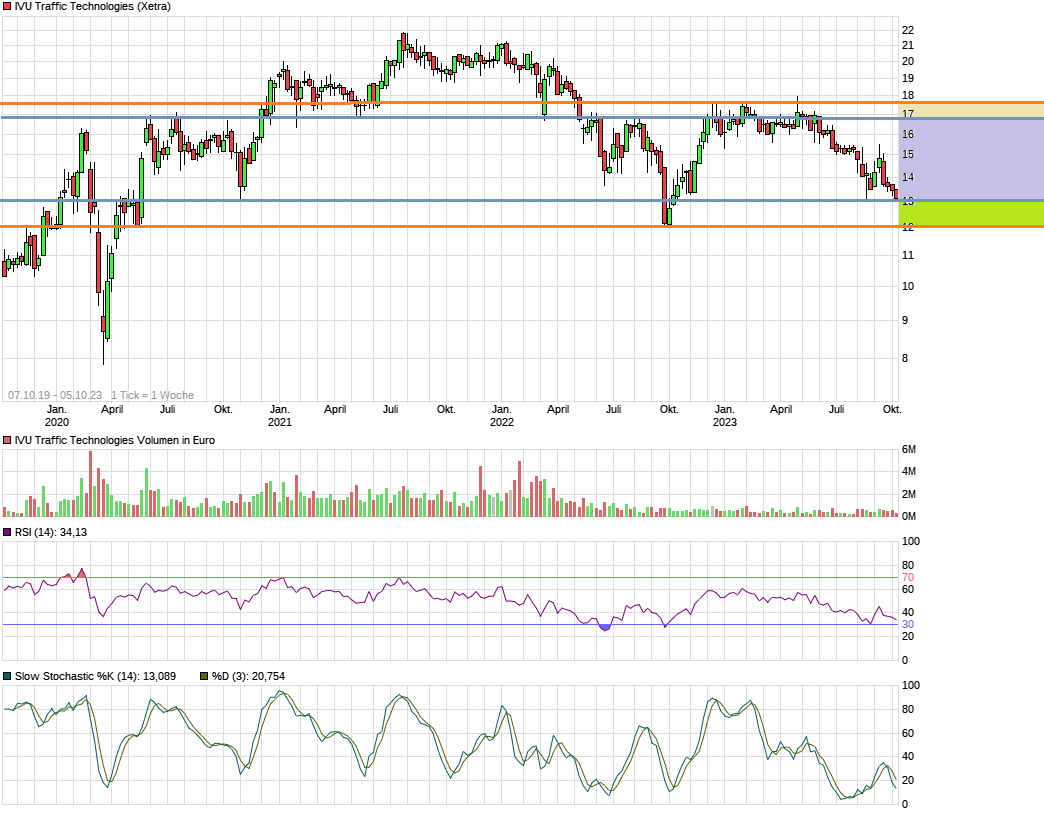Click the blue RSI threshold label 30
The height and width of the screenshot is (814, 1044).
tap(908, 624)
